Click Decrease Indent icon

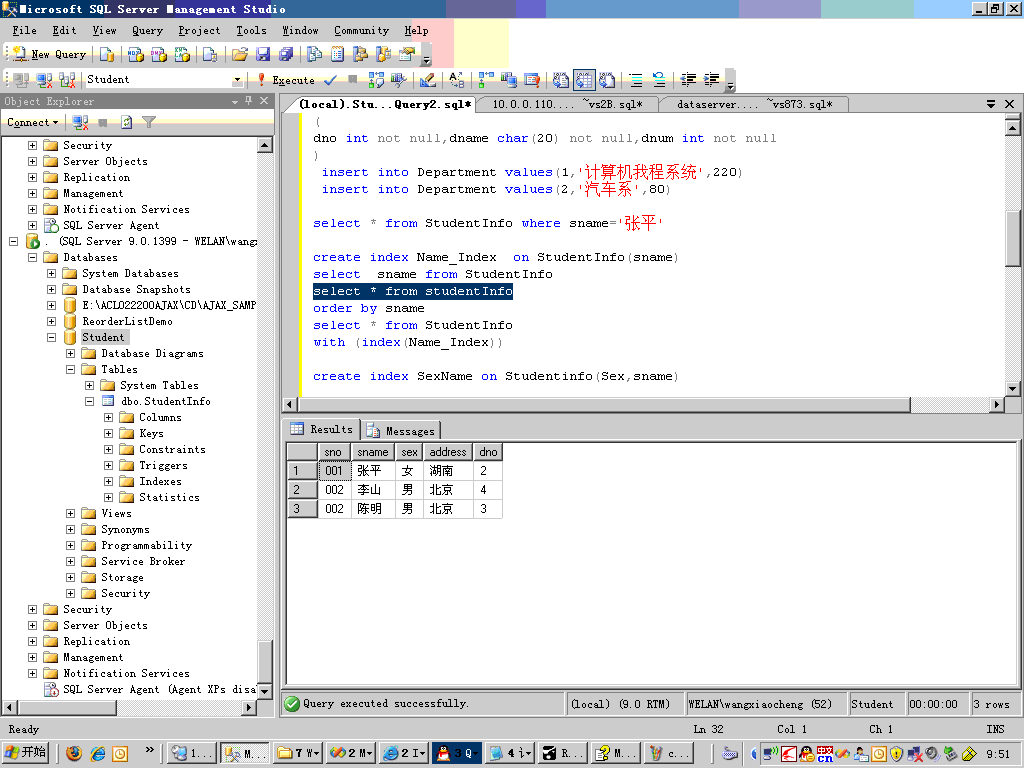[688, 80]
